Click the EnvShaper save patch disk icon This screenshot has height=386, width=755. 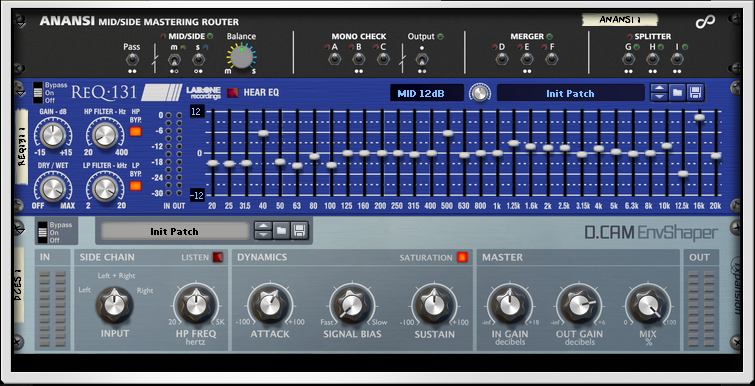(x=299, y=231)
